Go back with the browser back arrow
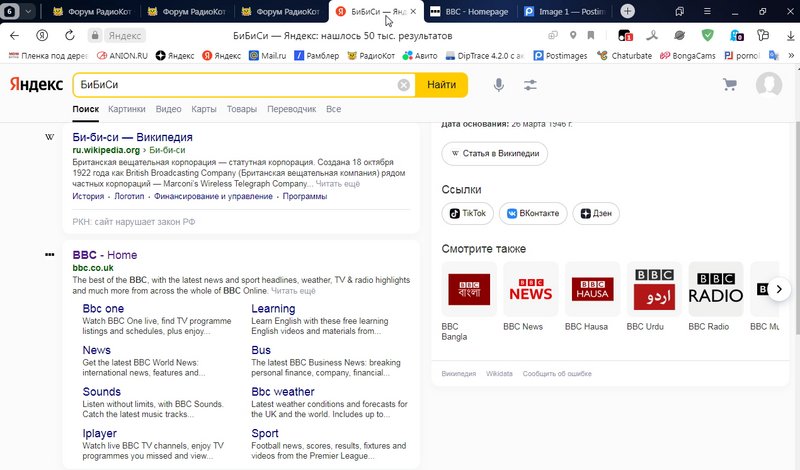Image resolution: width=800 pixels, height=470 pixels. click(x=14, y=36)
